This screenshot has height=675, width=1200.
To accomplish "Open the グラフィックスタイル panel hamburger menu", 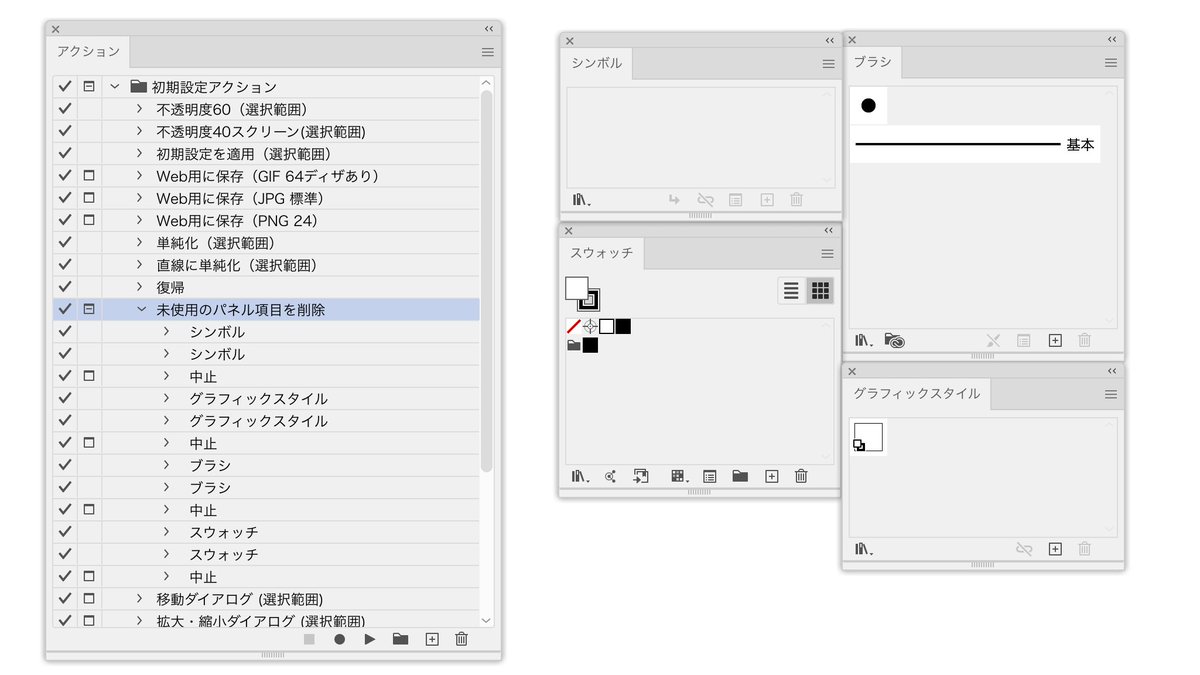I will (1111, 395).
